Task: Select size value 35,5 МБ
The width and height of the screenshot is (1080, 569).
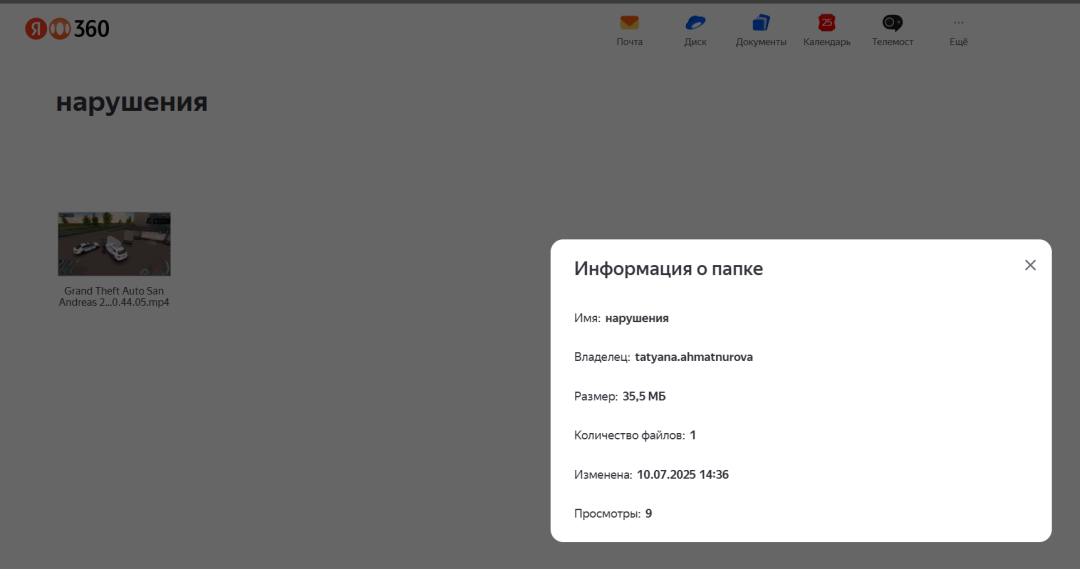Action: point(644,396)
